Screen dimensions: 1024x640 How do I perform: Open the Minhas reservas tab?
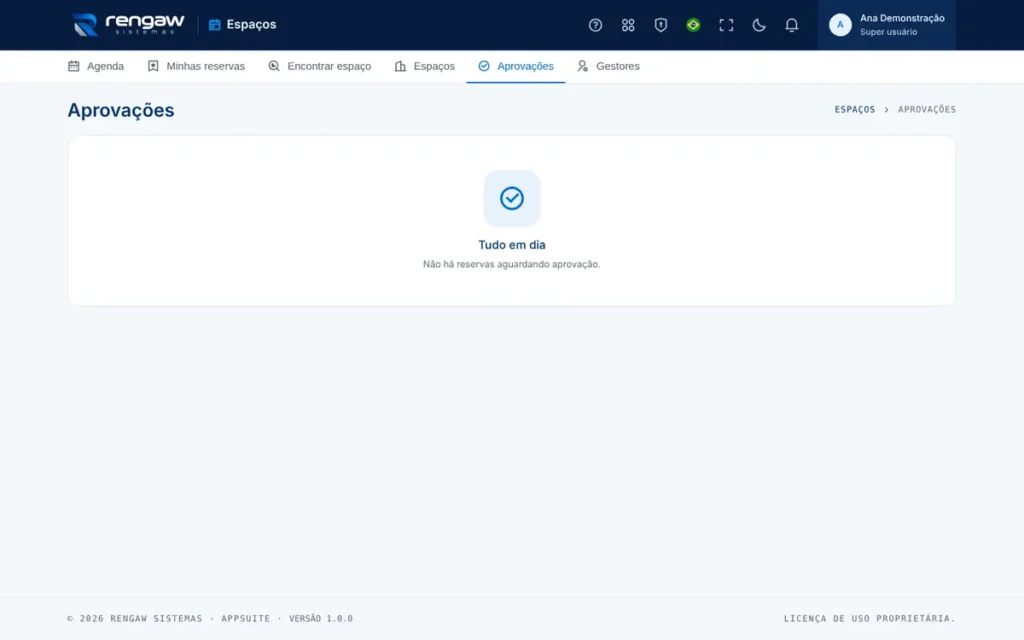[196, 66]
